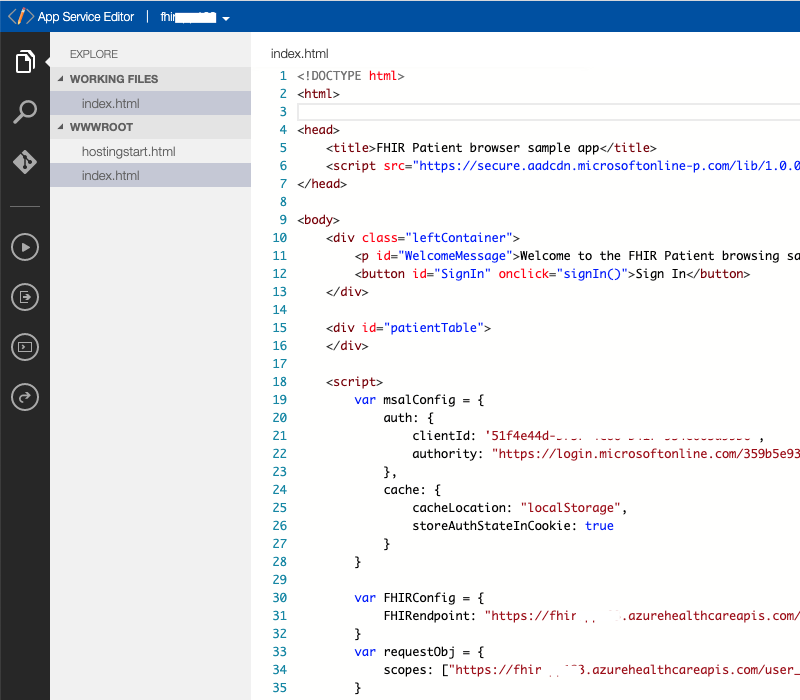Click the clientId line
The height and width of the screenshot is (700, 800).
pyautogui.click(x=588, y=436)
